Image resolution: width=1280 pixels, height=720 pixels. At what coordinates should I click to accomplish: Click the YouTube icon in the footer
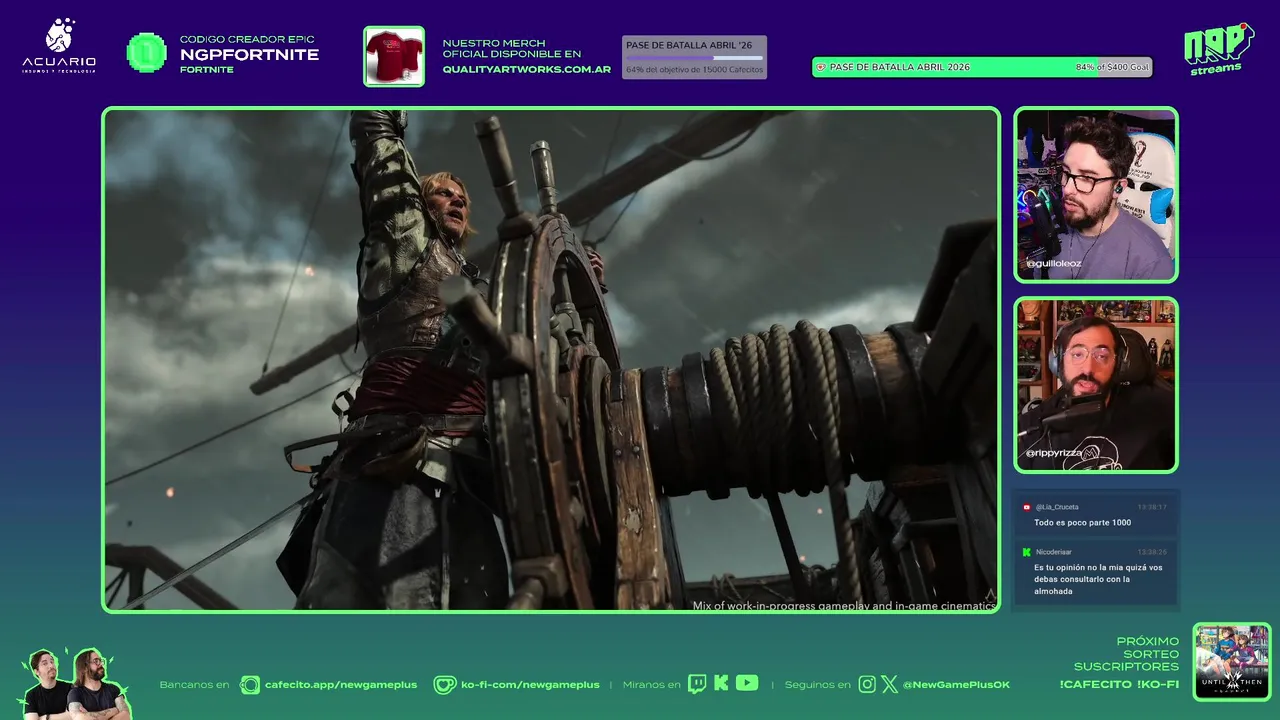coord(747,683)
